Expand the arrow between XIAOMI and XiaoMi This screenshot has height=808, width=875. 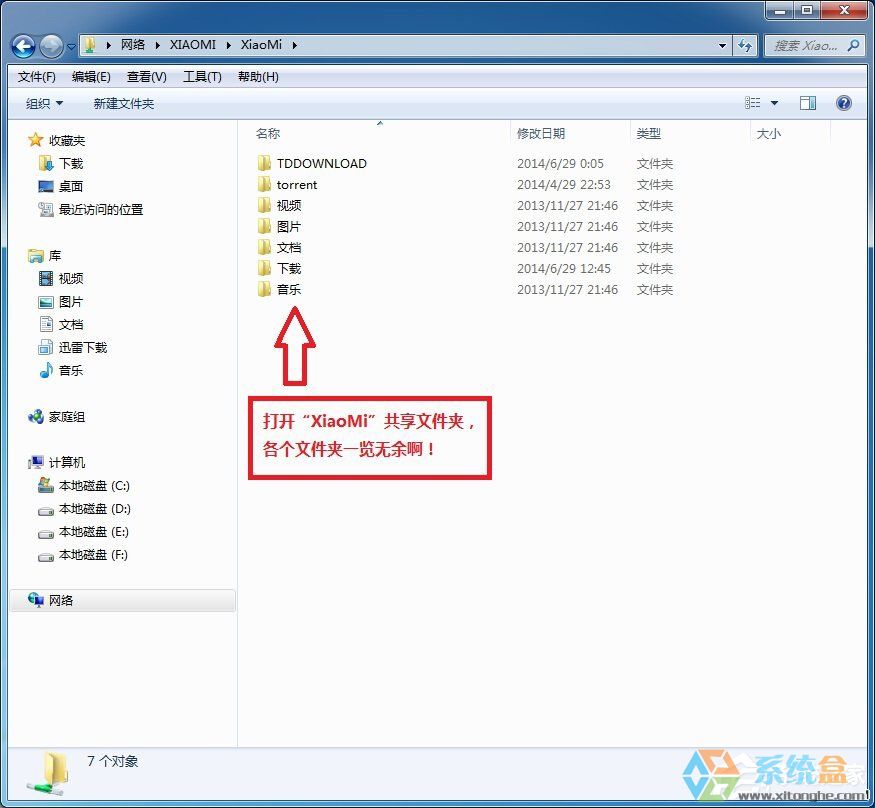point(229,45)
